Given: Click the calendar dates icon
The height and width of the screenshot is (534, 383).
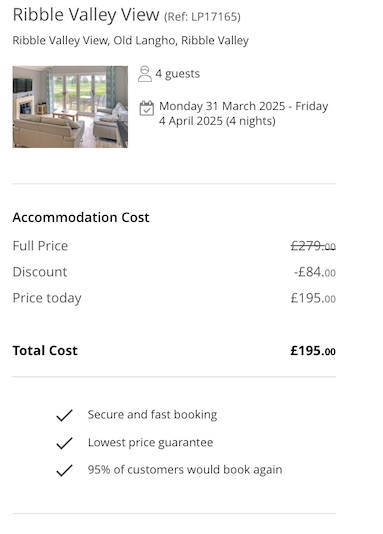Looking at the screenshot, I should (147, 108).
